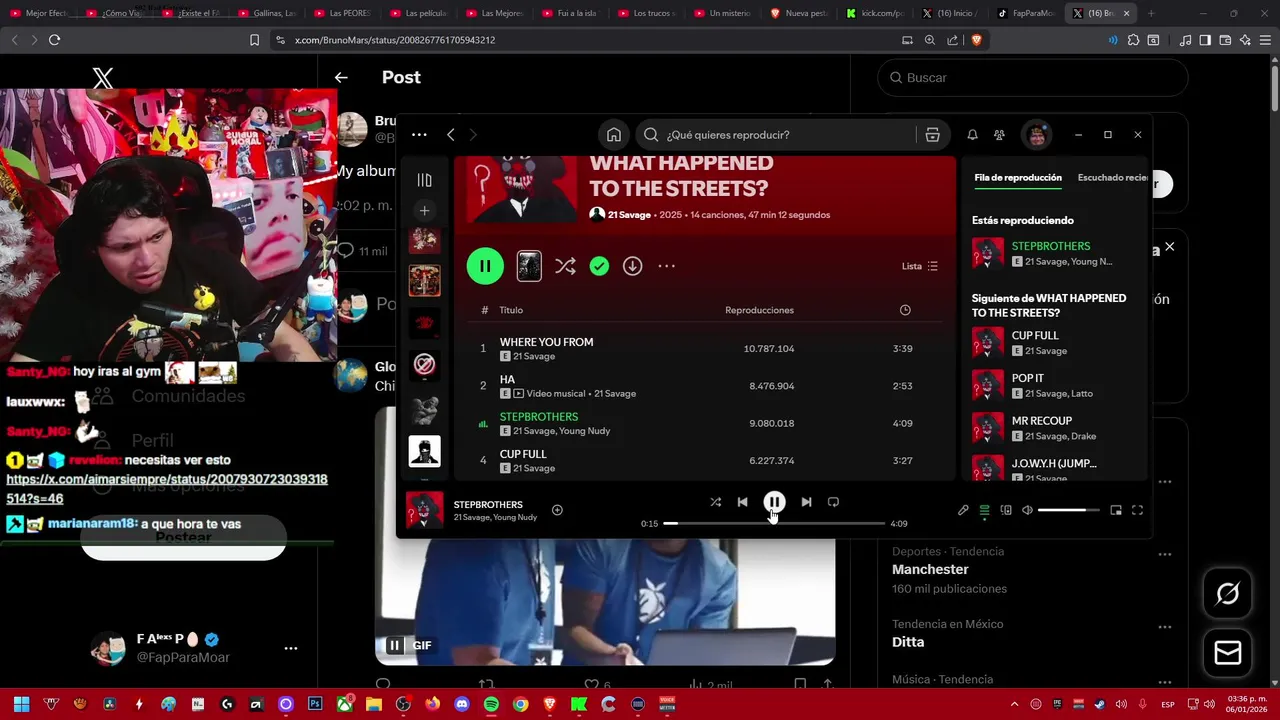Click the Spotify Home icon
The image size is (1280, 720).
(614, 135)
